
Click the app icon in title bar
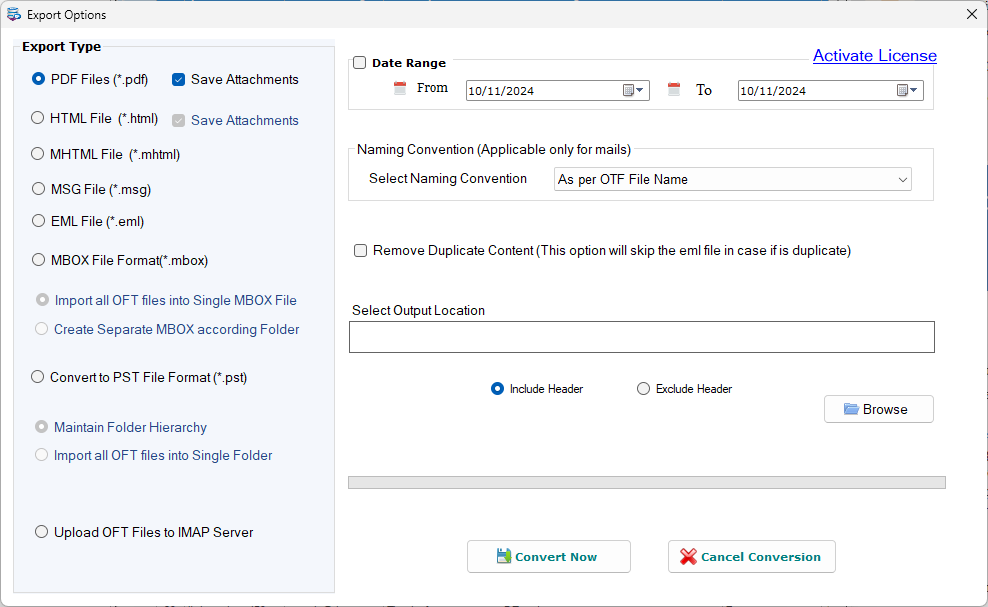coord(13,14)
